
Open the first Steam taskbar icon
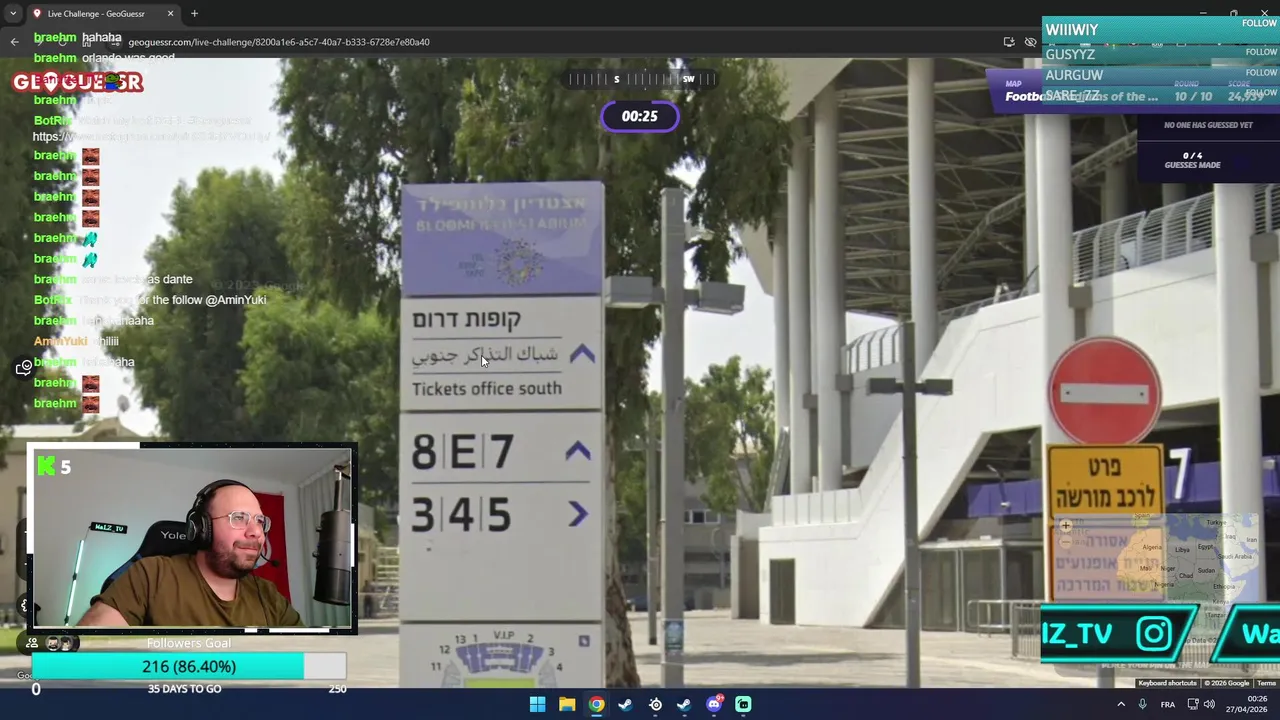coord(625,704)
